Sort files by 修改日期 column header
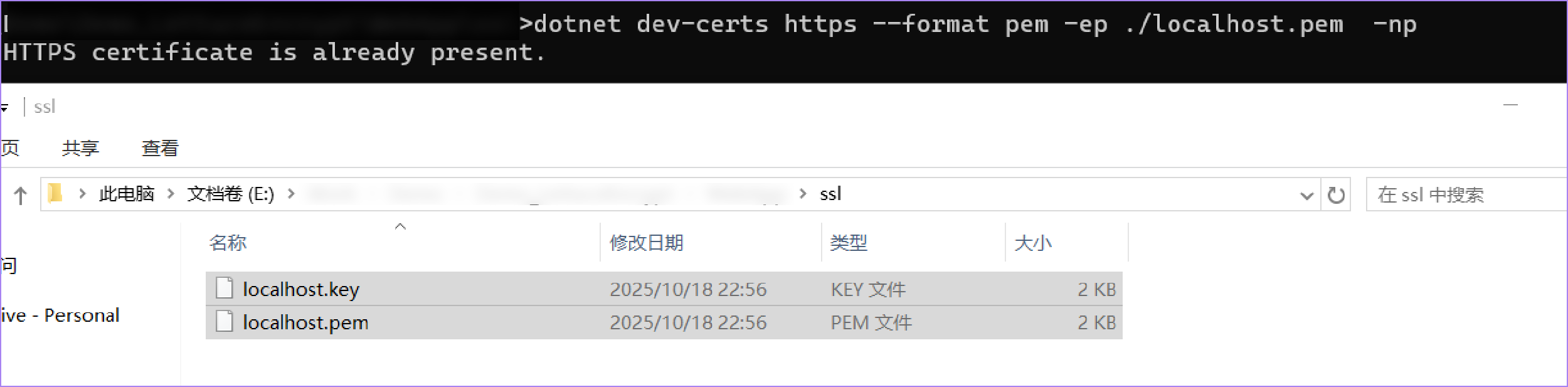The height and width of the screenshot is (387, 1568). [x=646, y=243]
